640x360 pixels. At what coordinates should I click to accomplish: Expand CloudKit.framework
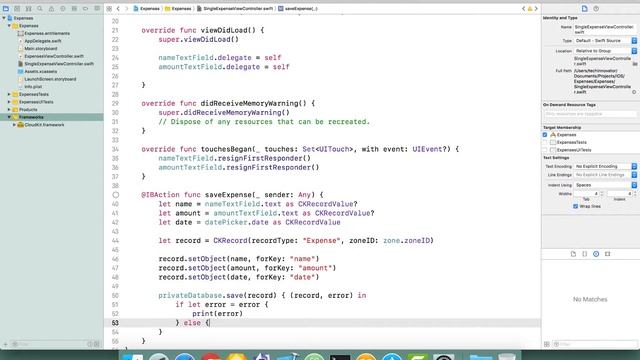coord(15,125)
